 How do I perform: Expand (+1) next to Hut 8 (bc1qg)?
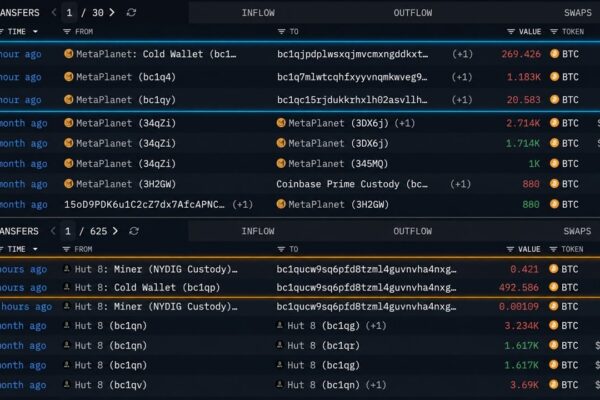(x=376, y=326)
